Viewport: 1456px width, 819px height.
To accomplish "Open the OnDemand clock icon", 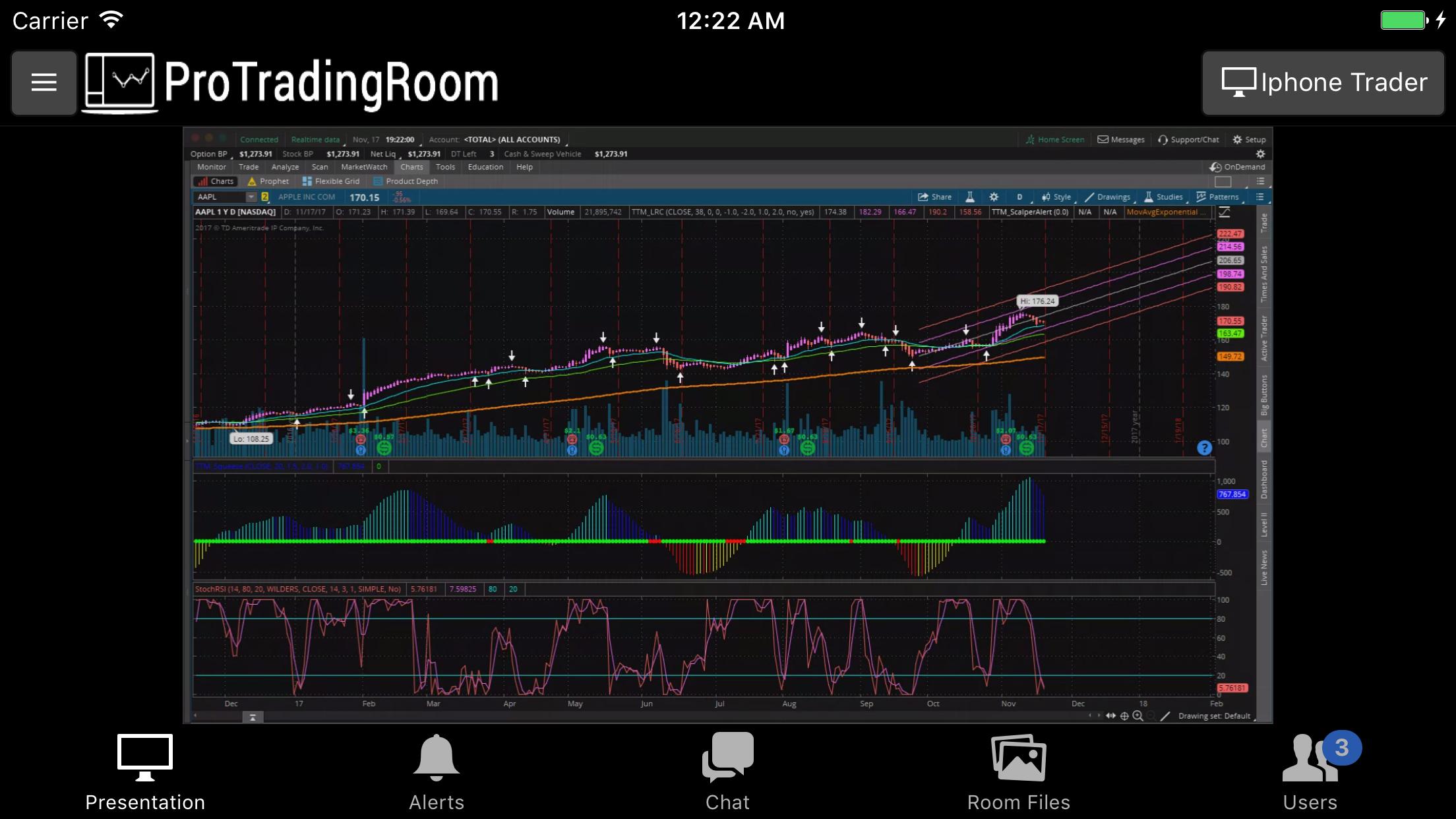I will [1215, 167].
